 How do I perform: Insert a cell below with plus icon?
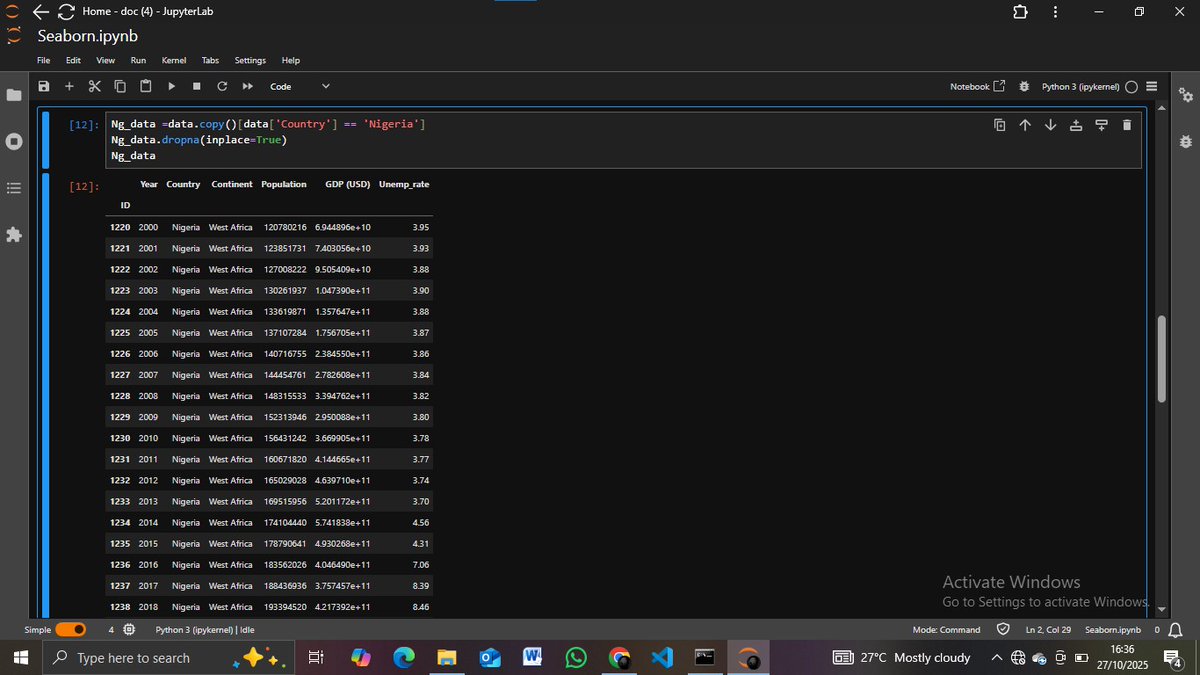tap(69, 86)
